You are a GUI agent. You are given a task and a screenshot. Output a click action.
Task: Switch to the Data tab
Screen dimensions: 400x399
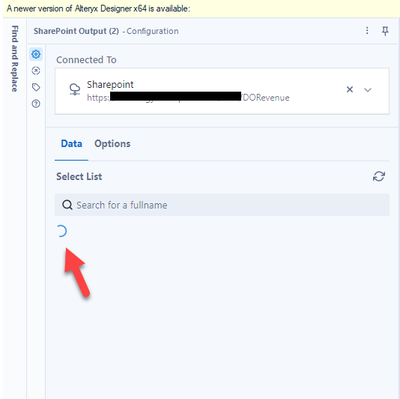71,144
